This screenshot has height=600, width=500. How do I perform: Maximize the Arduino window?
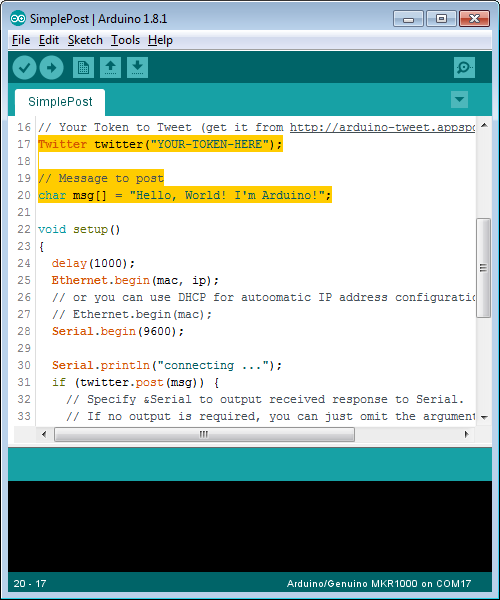(441, 19)
